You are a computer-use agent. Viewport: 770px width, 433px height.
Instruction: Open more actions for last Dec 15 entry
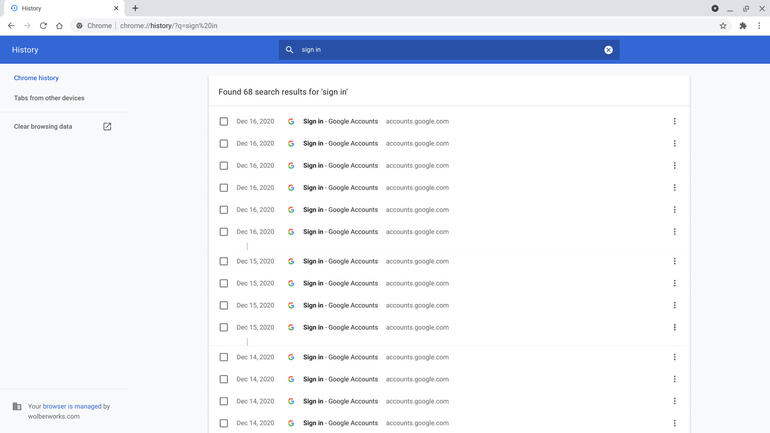coord(674,328)
